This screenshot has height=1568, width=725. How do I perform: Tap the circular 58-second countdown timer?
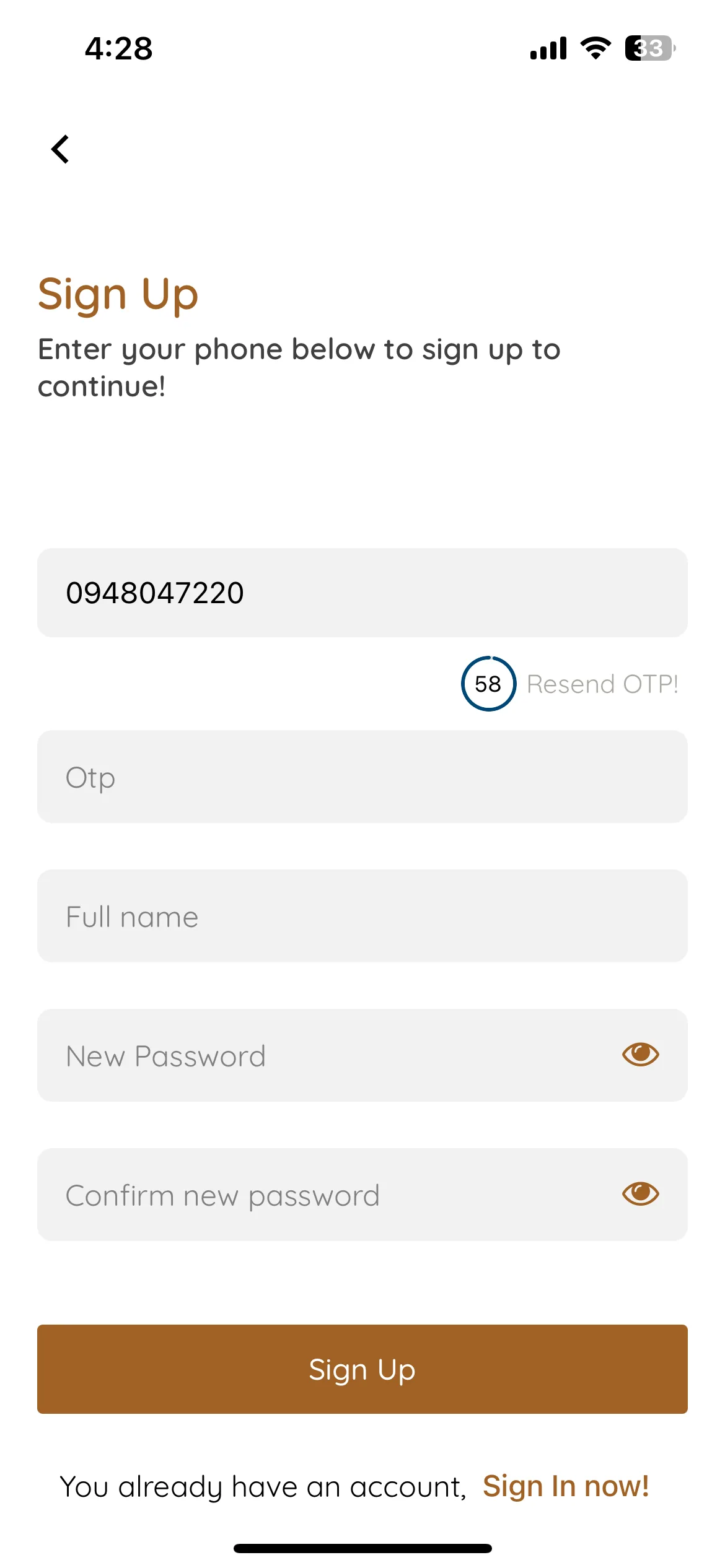point(488,684)
